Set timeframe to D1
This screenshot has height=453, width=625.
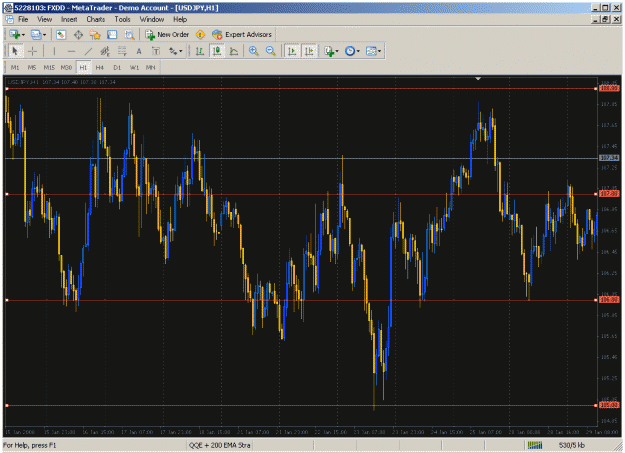(117, 67)
